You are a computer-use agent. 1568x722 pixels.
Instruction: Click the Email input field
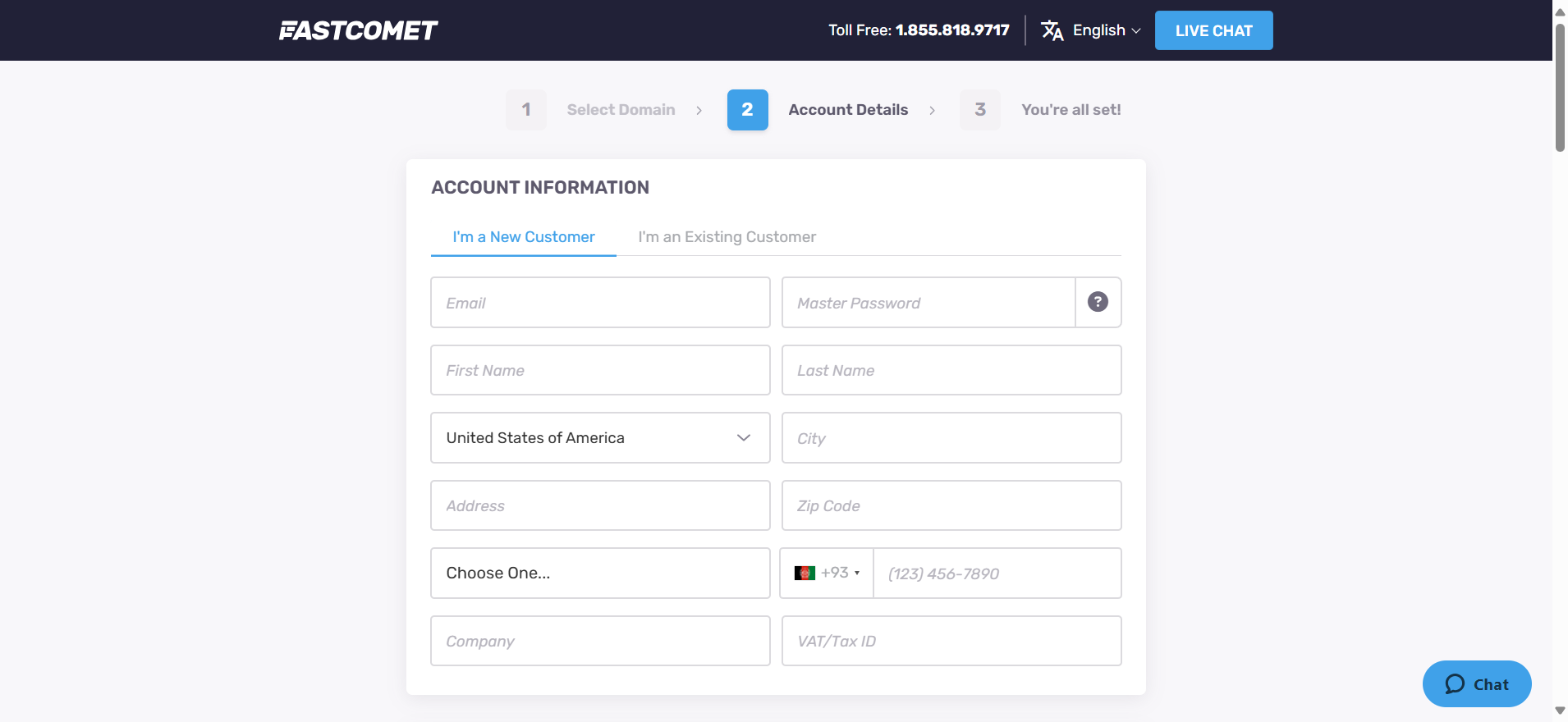[599, 302]
